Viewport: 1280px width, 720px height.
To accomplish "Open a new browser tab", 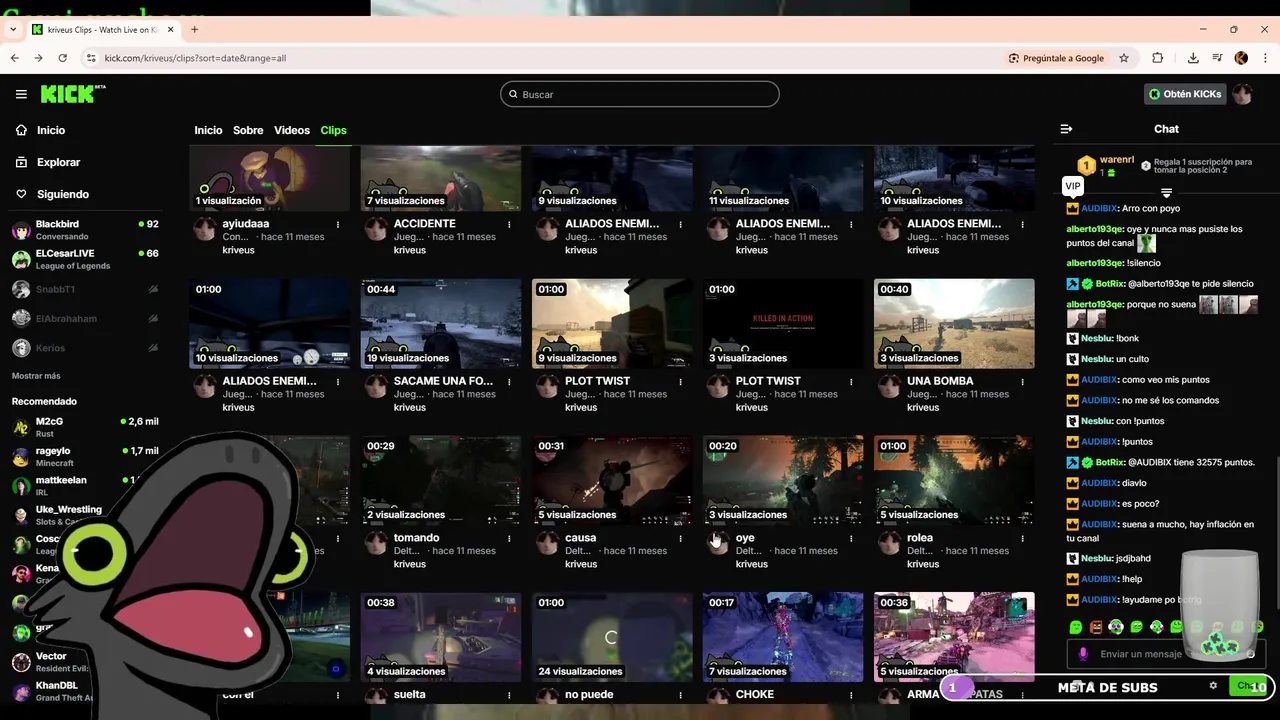I will (x=195, y=30).
